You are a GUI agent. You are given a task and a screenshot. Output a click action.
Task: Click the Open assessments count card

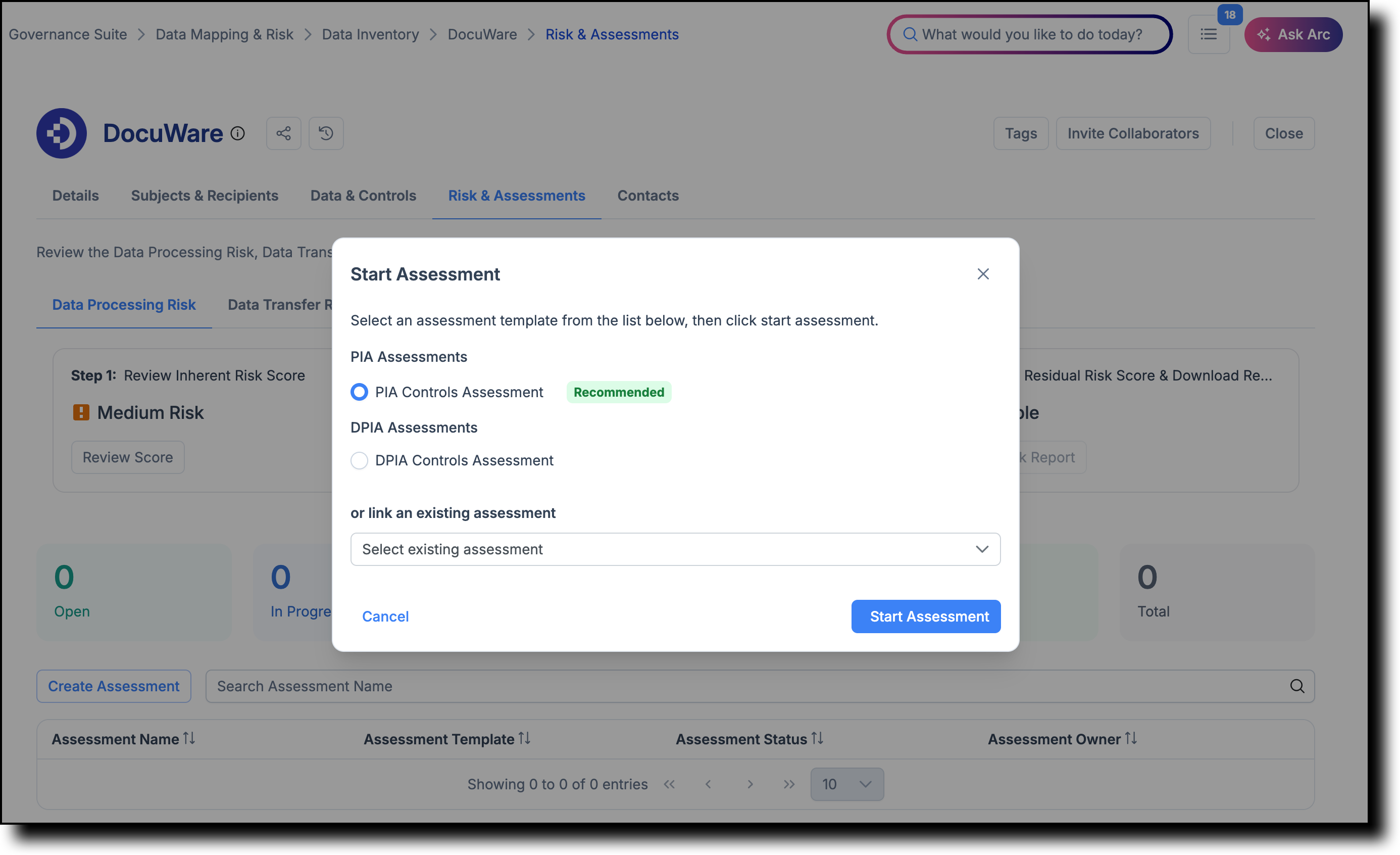(134, 592)
